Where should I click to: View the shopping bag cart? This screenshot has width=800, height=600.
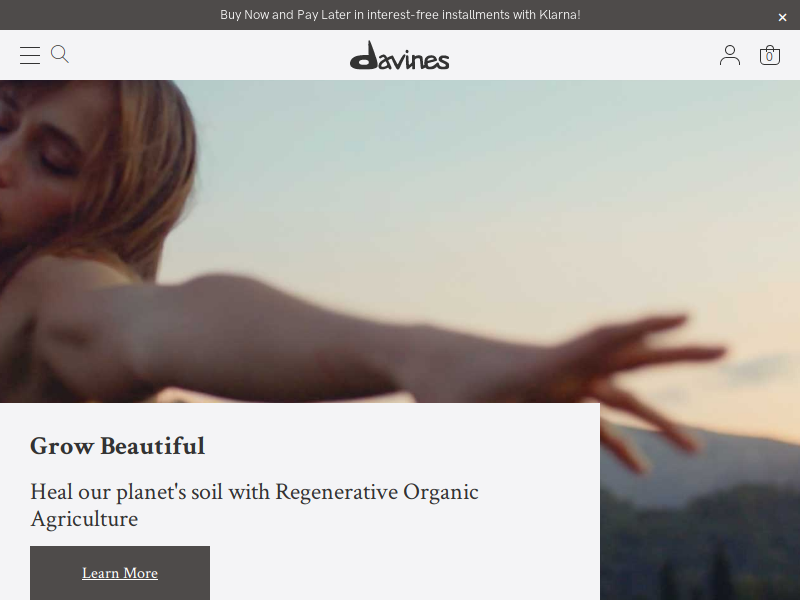click(x=769, y=55)
